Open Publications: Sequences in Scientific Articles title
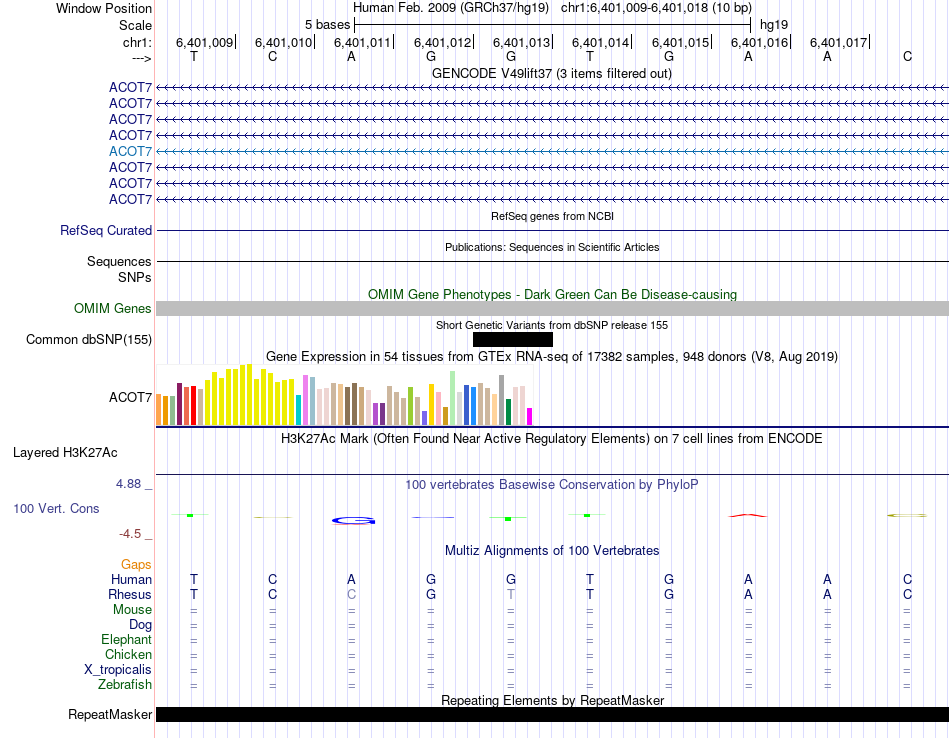The width and height of the screenshot is (950, 738). (552, 247)
